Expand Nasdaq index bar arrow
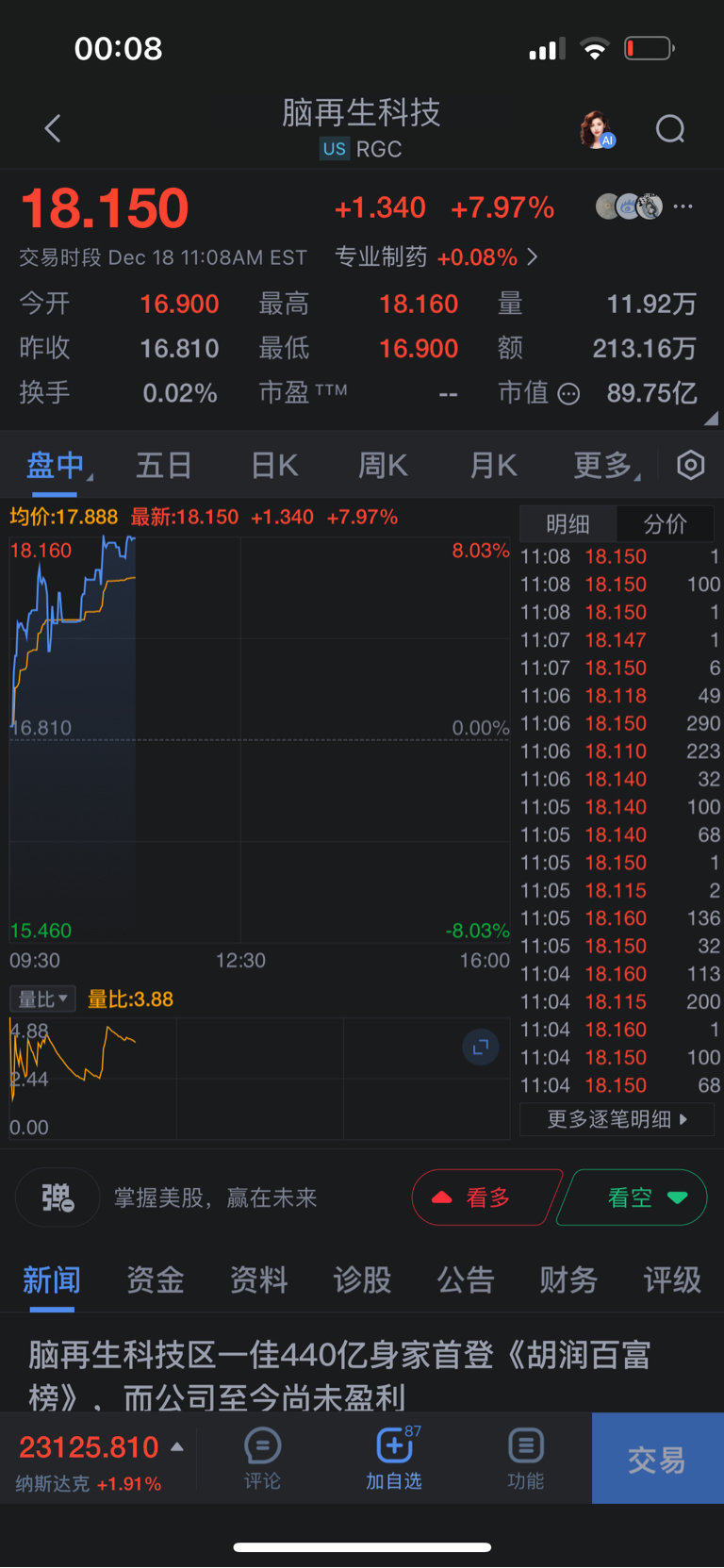This screenshot has width=724, height=1568. pos(177,1446)
